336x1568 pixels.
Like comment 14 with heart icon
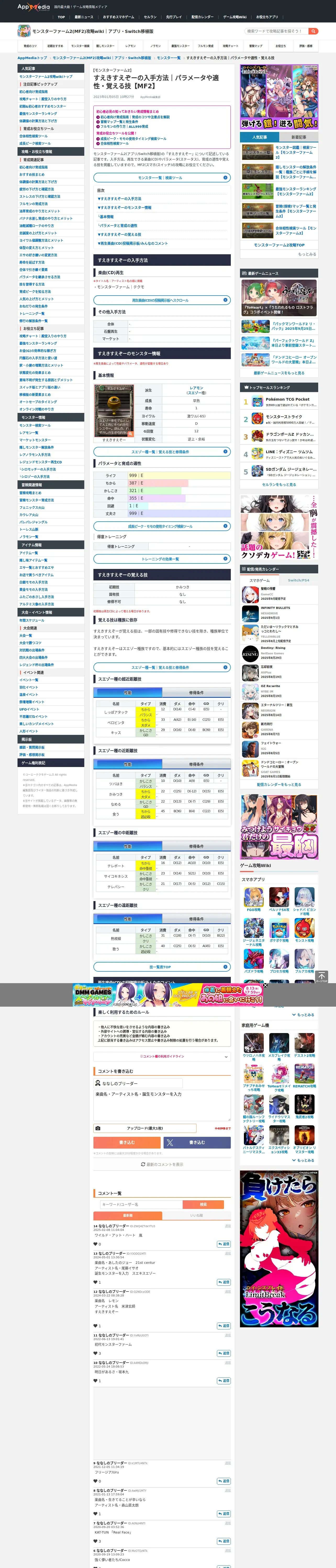click(x=96, y=1244)
